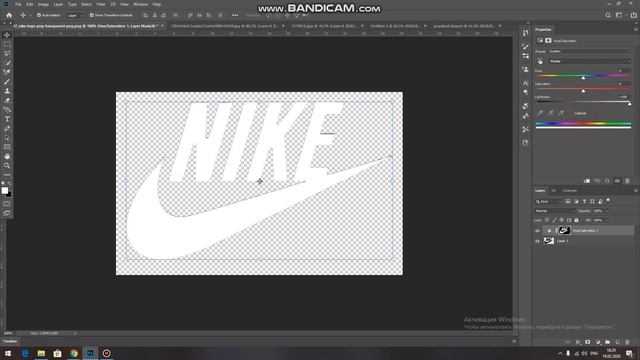Image resolution: width=640 pixels, height=360 pixels.
Task: Click the add layer style fx icon
Action: 578,342
